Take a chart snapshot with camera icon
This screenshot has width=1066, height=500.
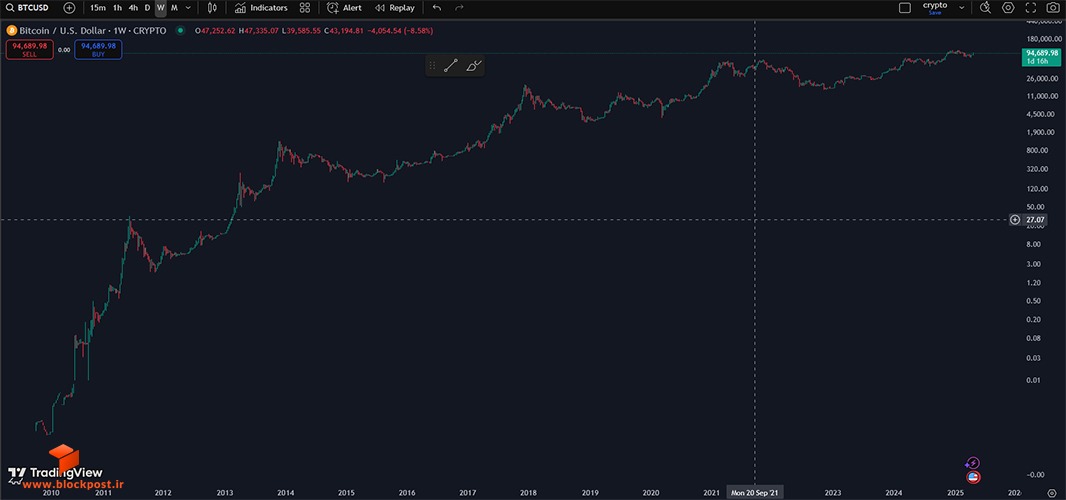(x=1053, y=8)
